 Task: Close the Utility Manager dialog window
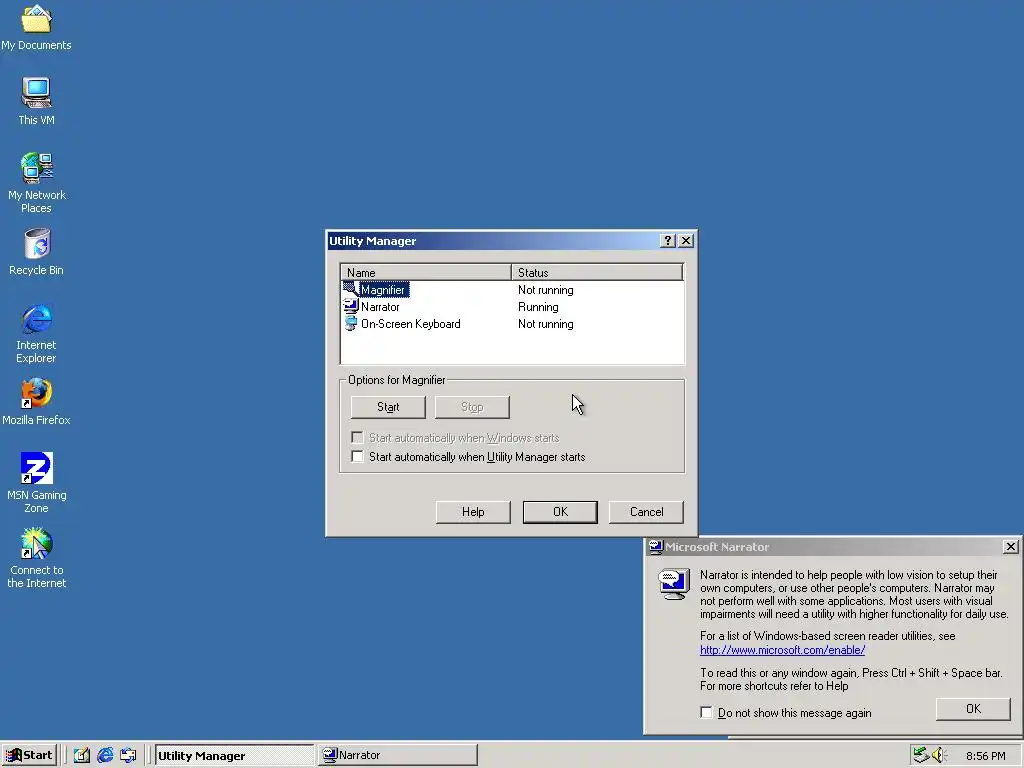pos(686,240)
